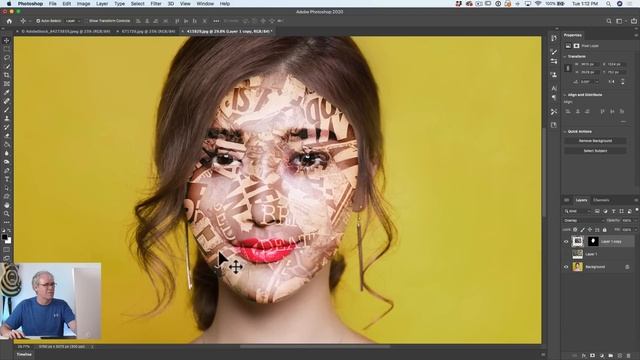
Task: Select the Eraser tool
Action: [x=7, y=136]
